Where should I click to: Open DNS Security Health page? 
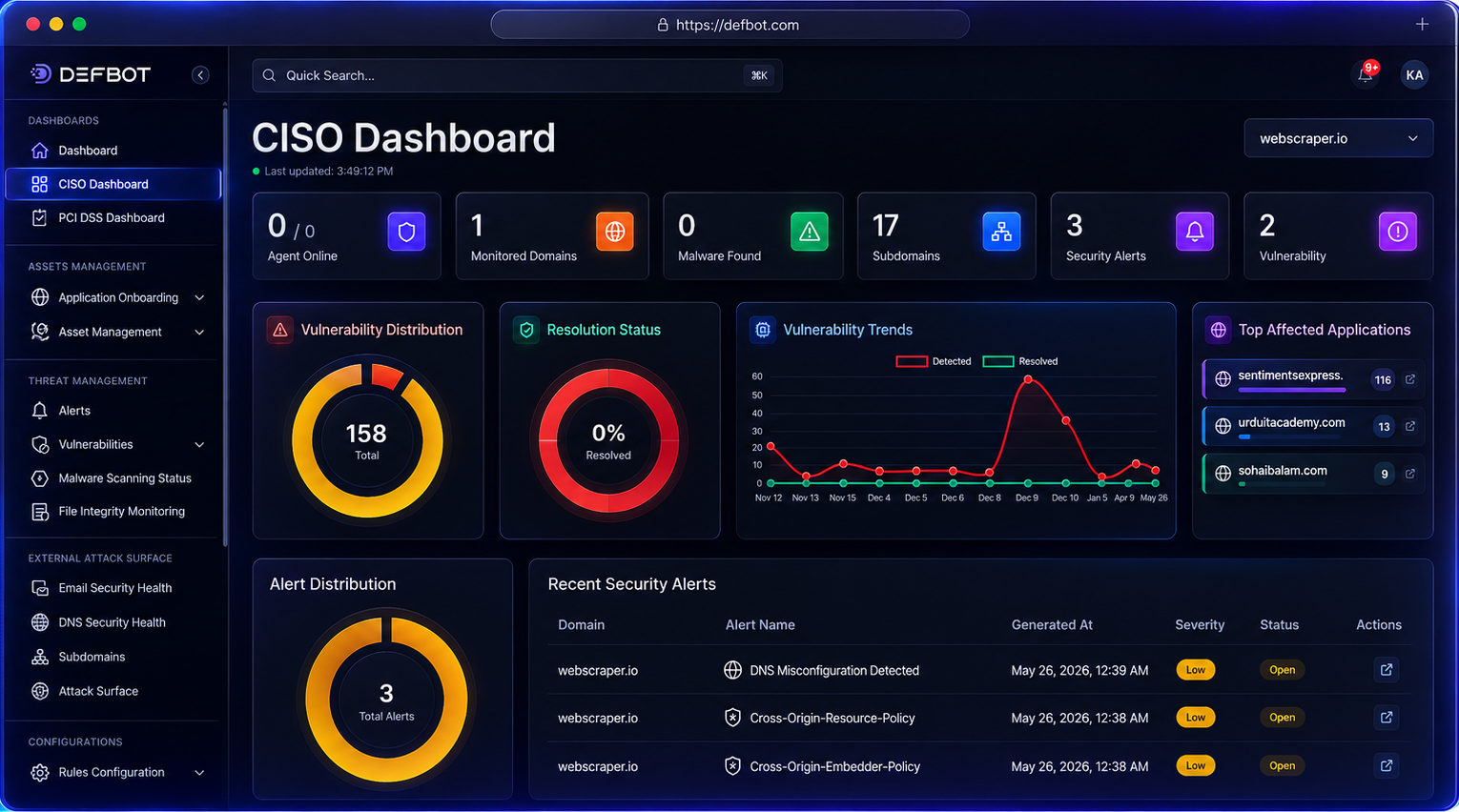(x=113, y=622)
